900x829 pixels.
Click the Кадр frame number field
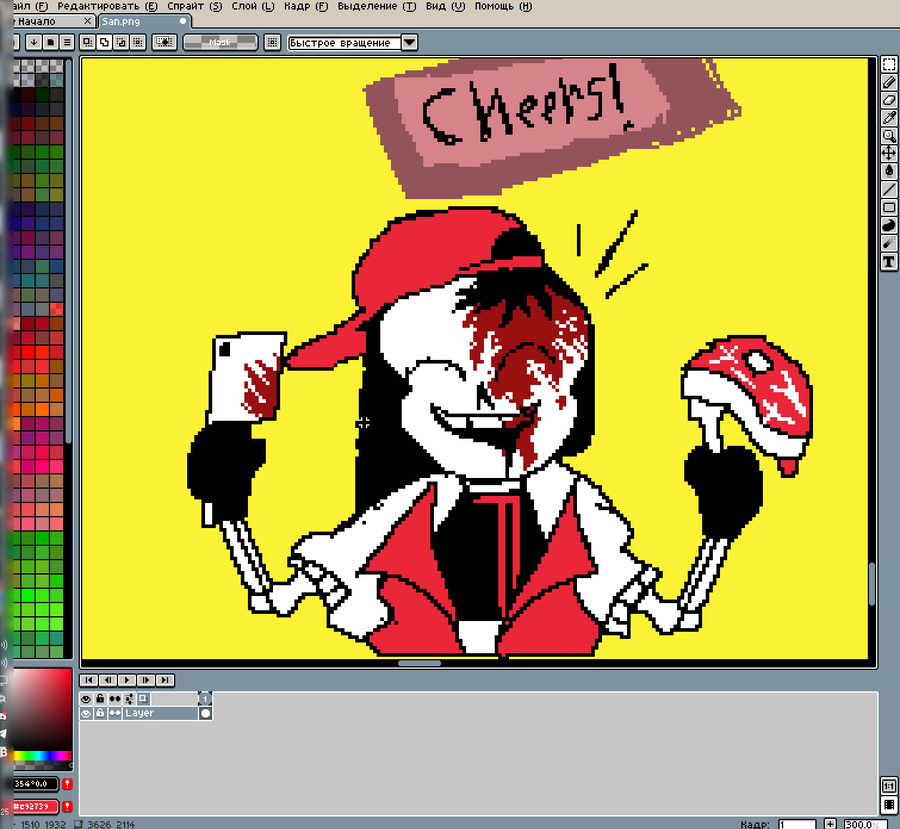pos(797,824)
